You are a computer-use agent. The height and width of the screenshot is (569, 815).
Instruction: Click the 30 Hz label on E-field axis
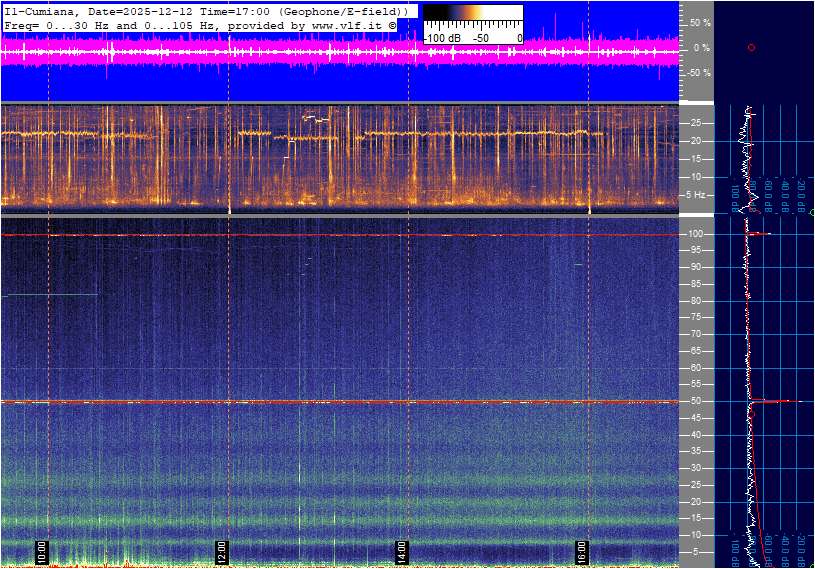click(697, 469)
